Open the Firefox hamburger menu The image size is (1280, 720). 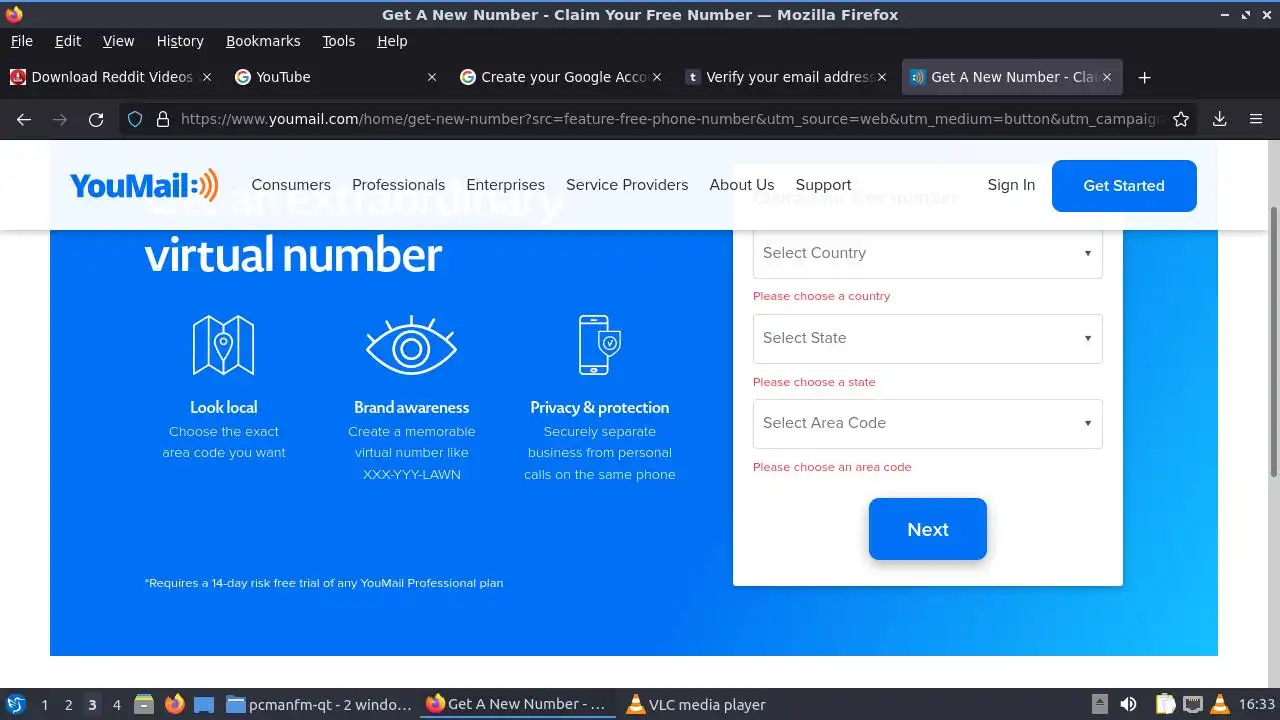pyautogui.click(x=1256, y=119)
